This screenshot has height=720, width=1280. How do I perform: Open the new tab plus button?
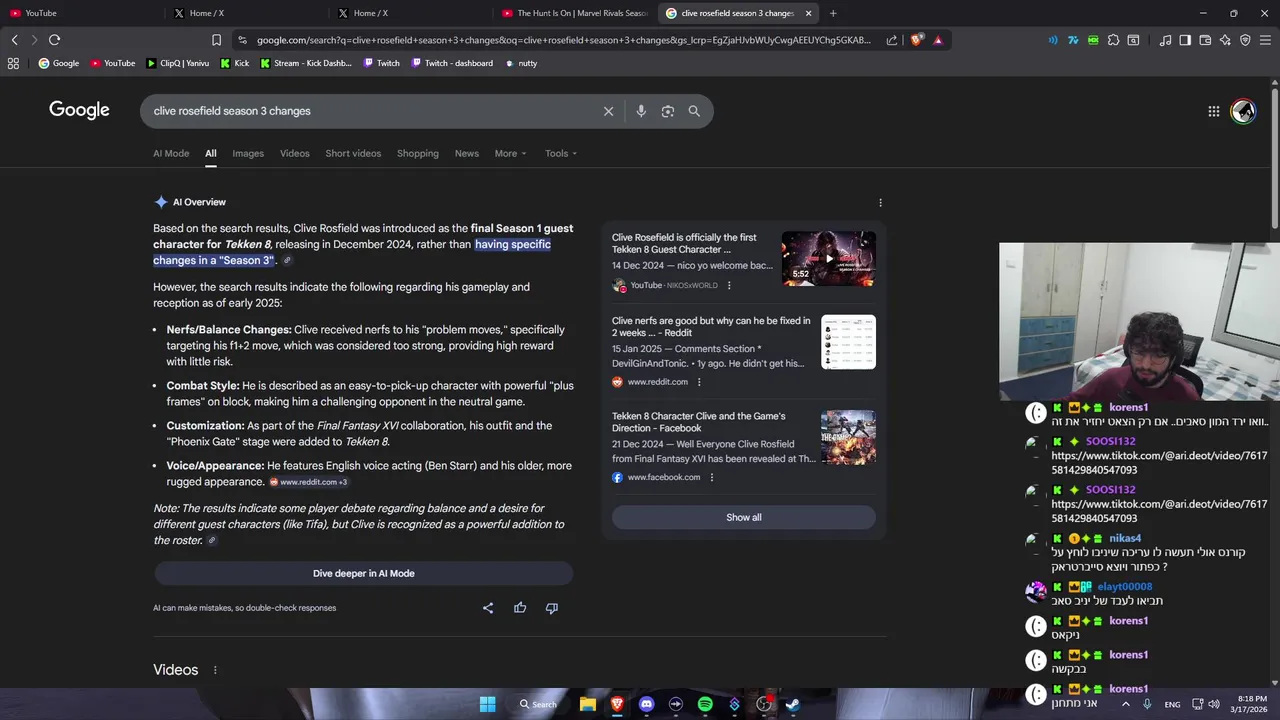tap(833, 13)
